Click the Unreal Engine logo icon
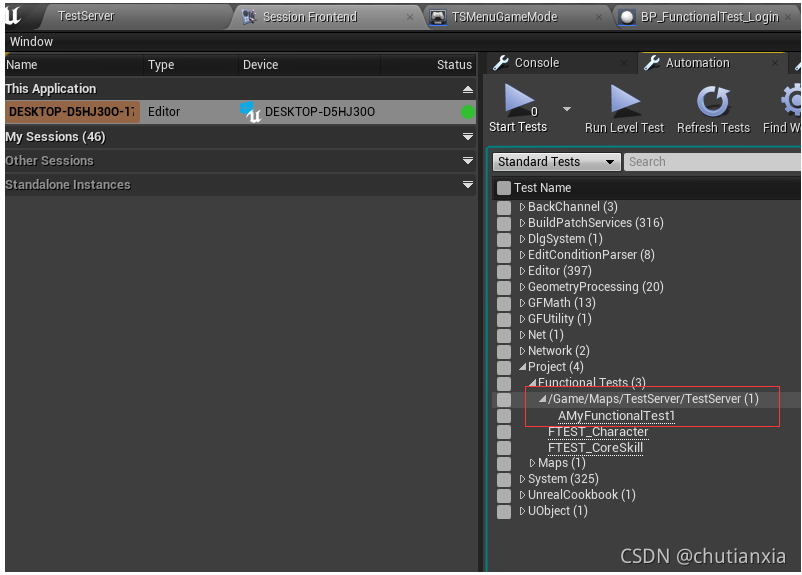 [x=13, y=15]
